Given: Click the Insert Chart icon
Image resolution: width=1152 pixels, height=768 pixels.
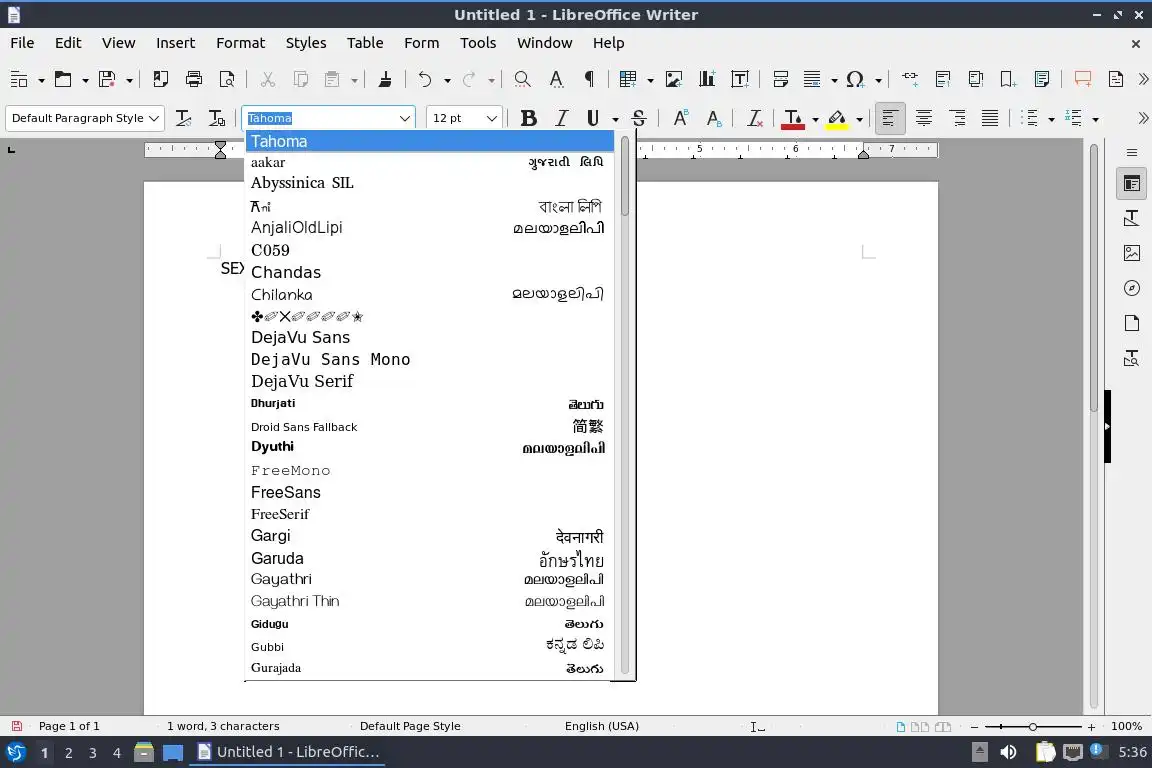Looking at the screenshot, I should point(707,79).
